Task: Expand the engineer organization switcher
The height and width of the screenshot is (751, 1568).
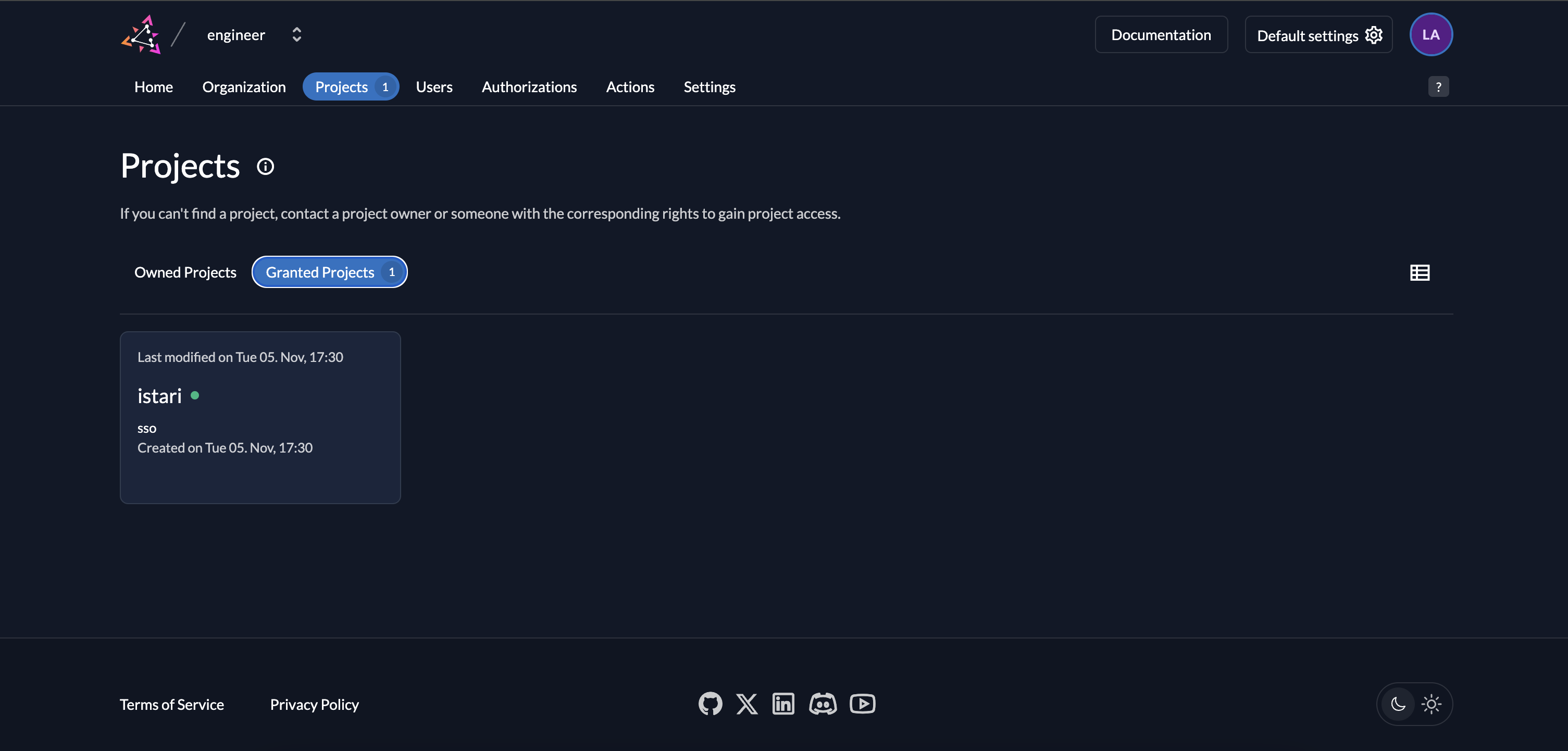Action: (296, 35)
